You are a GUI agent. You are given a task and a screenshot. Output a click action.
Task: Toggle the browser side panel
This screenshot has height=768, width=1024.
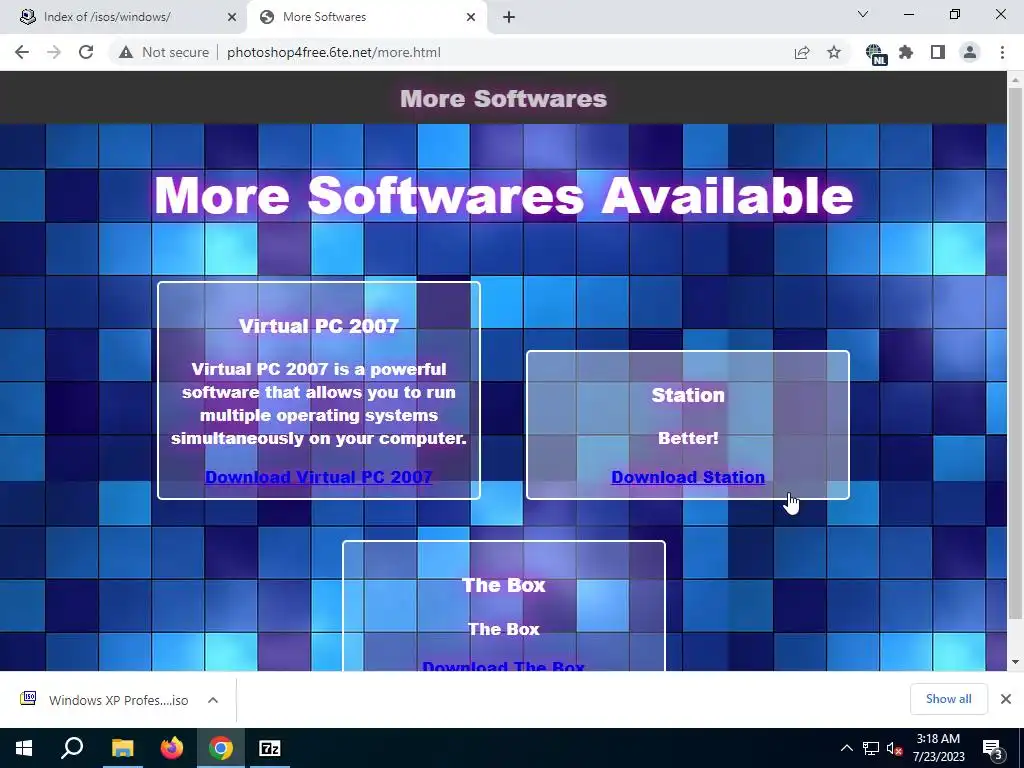tap(938, 52)
